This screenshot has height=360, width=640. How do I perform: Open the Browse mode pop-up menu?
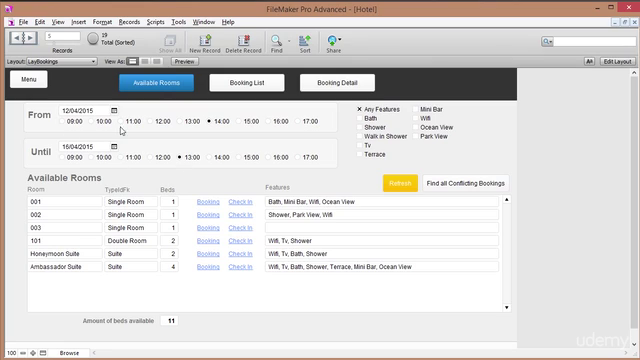click(69, 353)
